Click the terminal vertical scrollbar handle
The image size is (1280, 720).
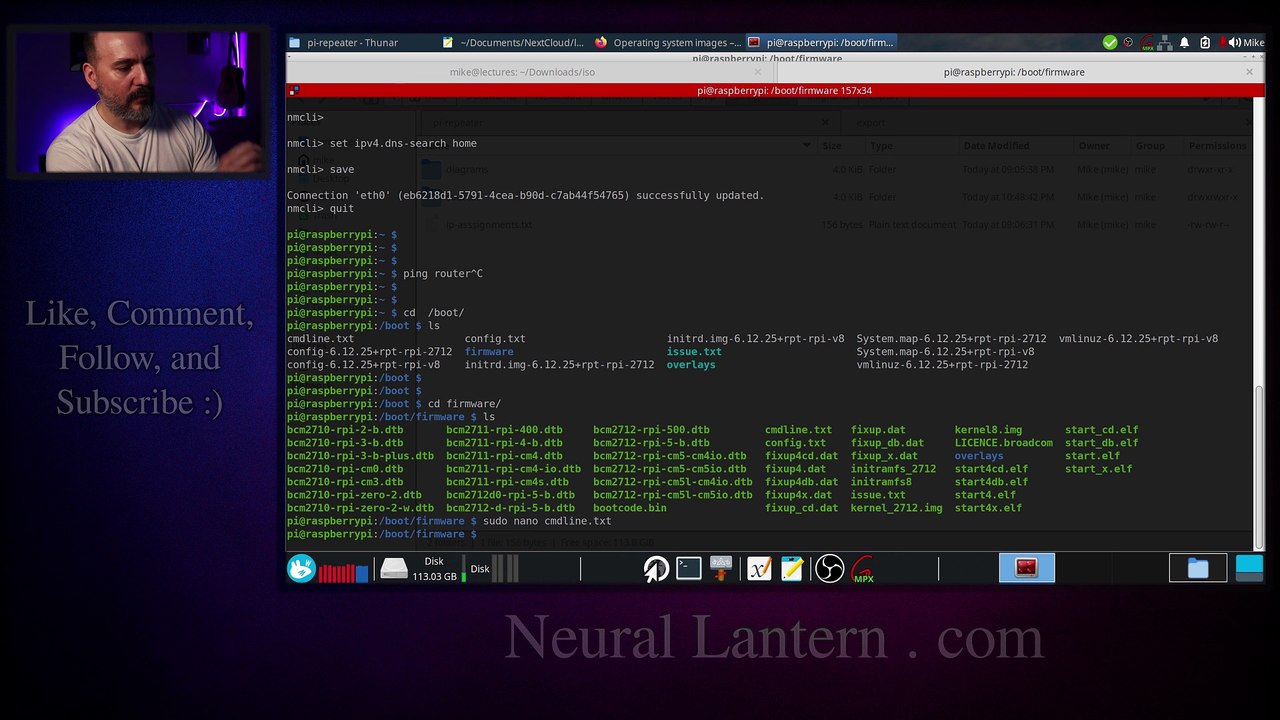[1259, 468]
